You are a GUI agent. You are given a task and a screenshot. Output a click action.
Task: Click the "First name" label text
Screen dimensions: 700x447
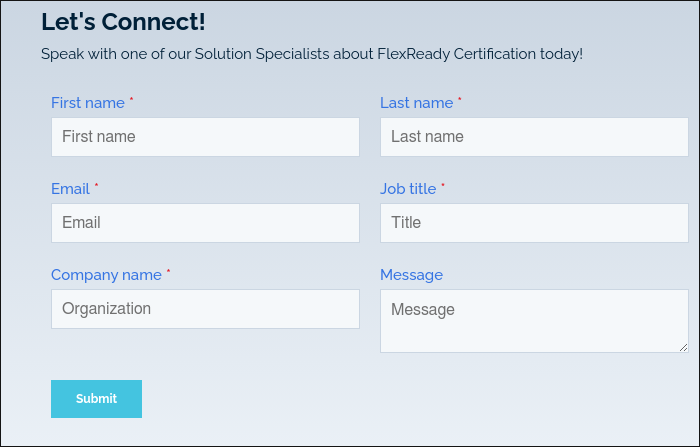click(x=88, y=103)
